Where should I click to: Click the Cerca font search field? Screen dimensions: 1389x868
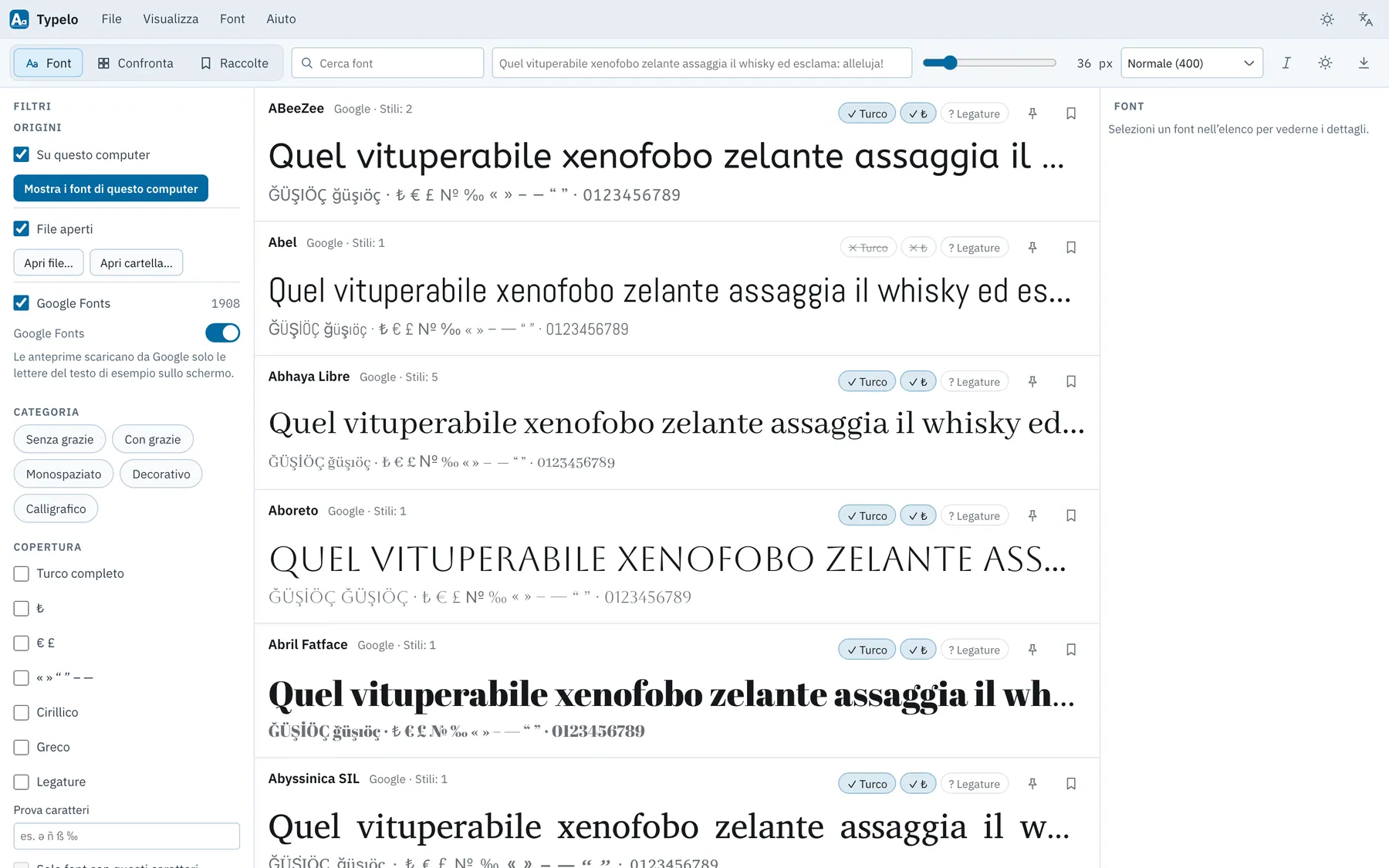click(387, 63)
